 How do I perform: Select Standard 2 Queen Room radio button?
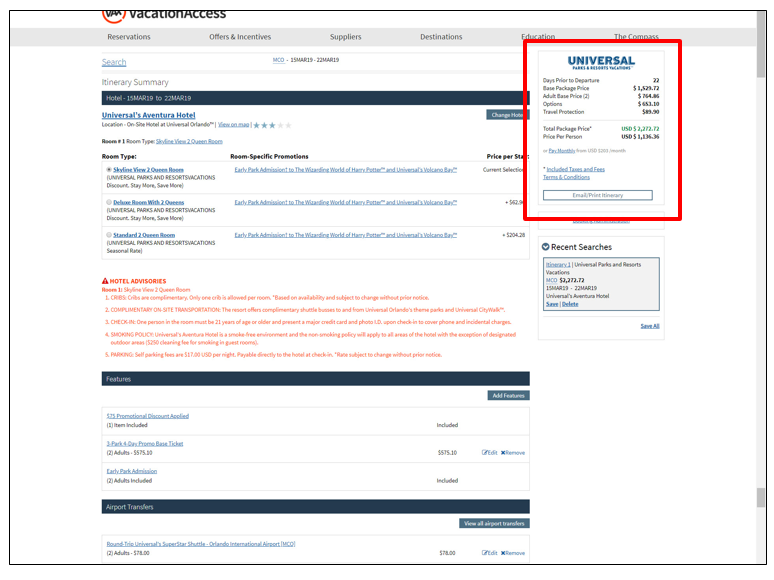point(109,235)
